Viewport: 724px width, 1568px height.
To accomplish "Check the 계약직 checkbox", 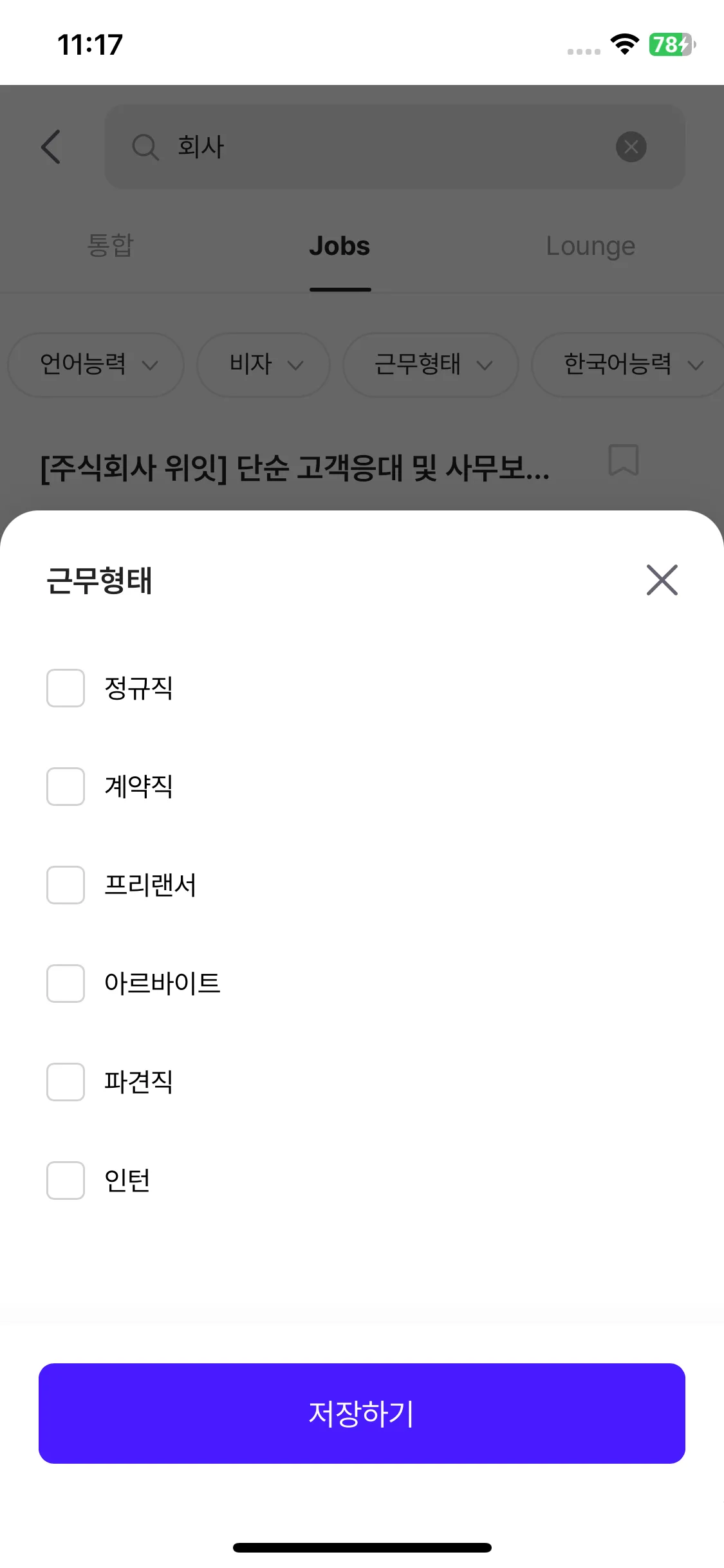I will pyautogui.click(x=66, y=787).
